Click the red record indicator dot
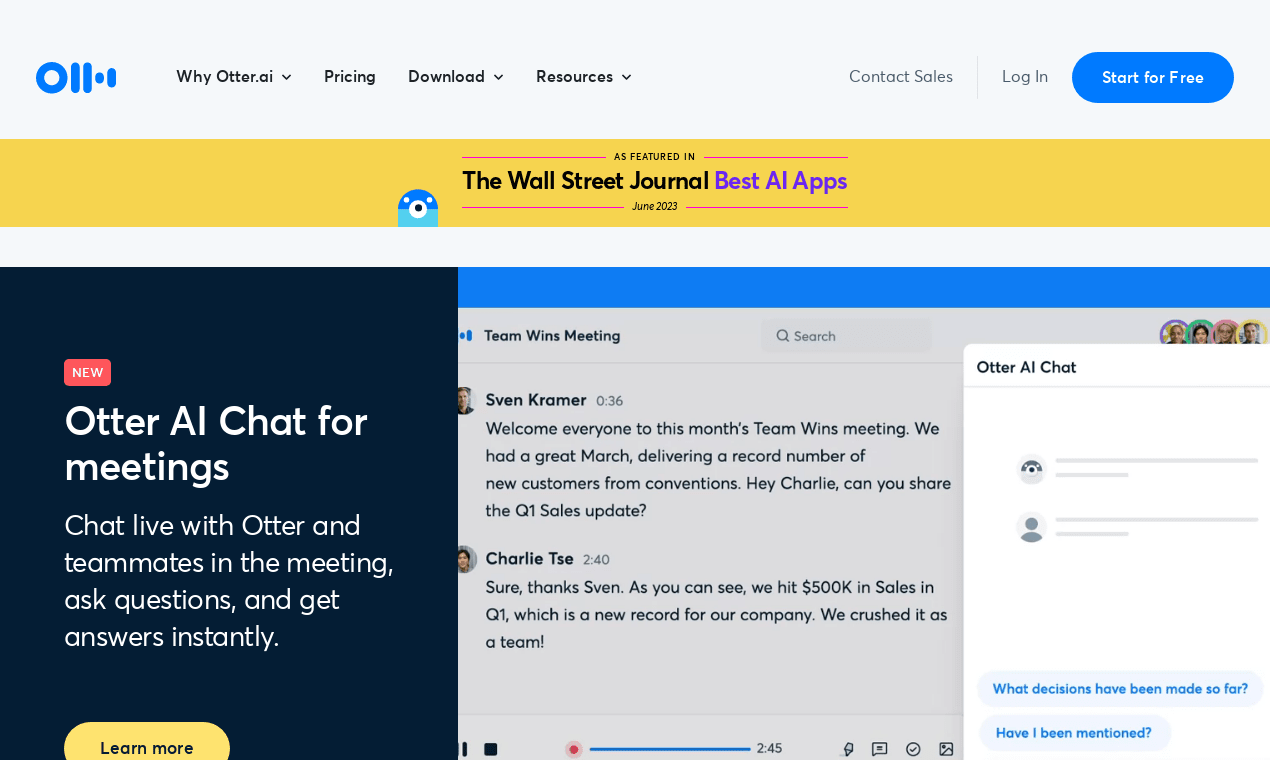 coord(574,749)
